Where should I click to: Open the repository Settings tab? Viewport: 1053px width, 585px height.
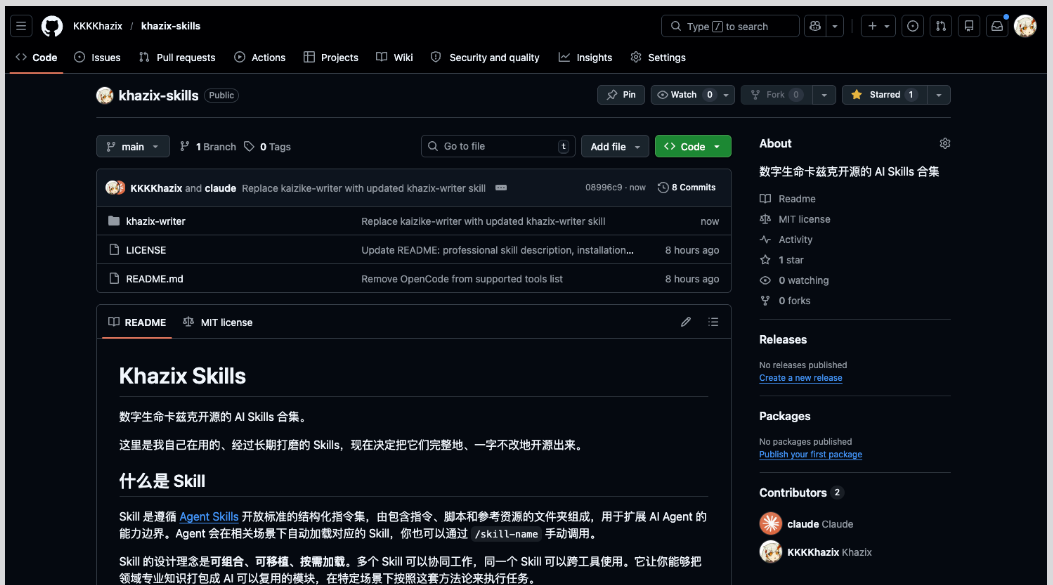(658, 58)
